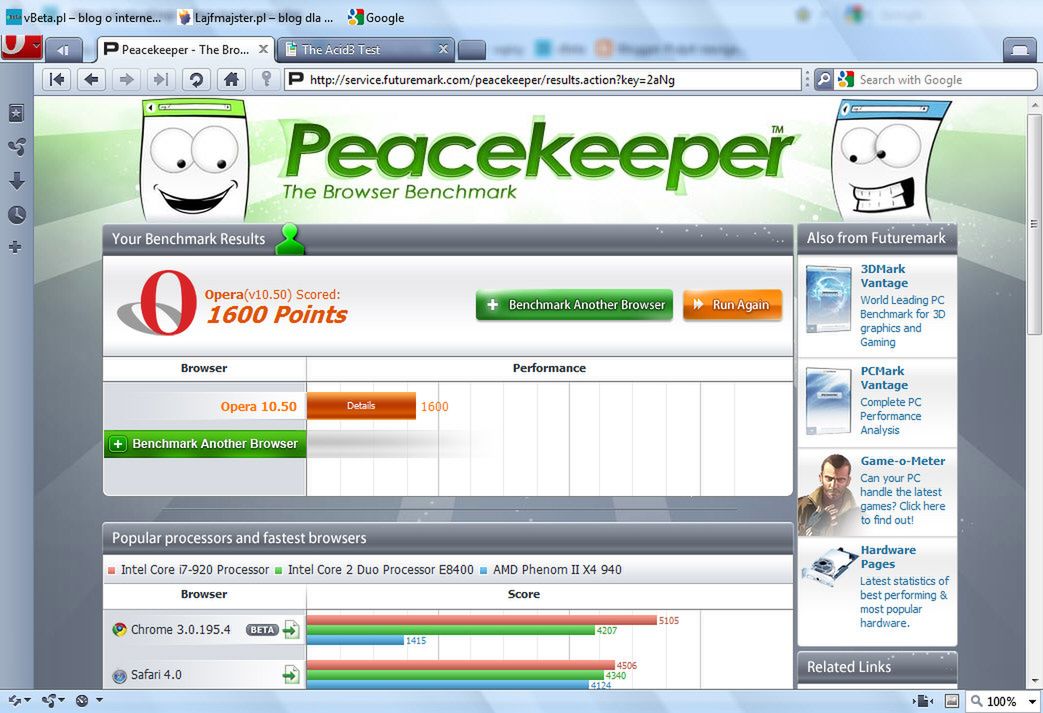Click the Chrome logo icon in the Chrome row
The height and width of the screenshot is (713, 1043).
(x=120, y=629)
